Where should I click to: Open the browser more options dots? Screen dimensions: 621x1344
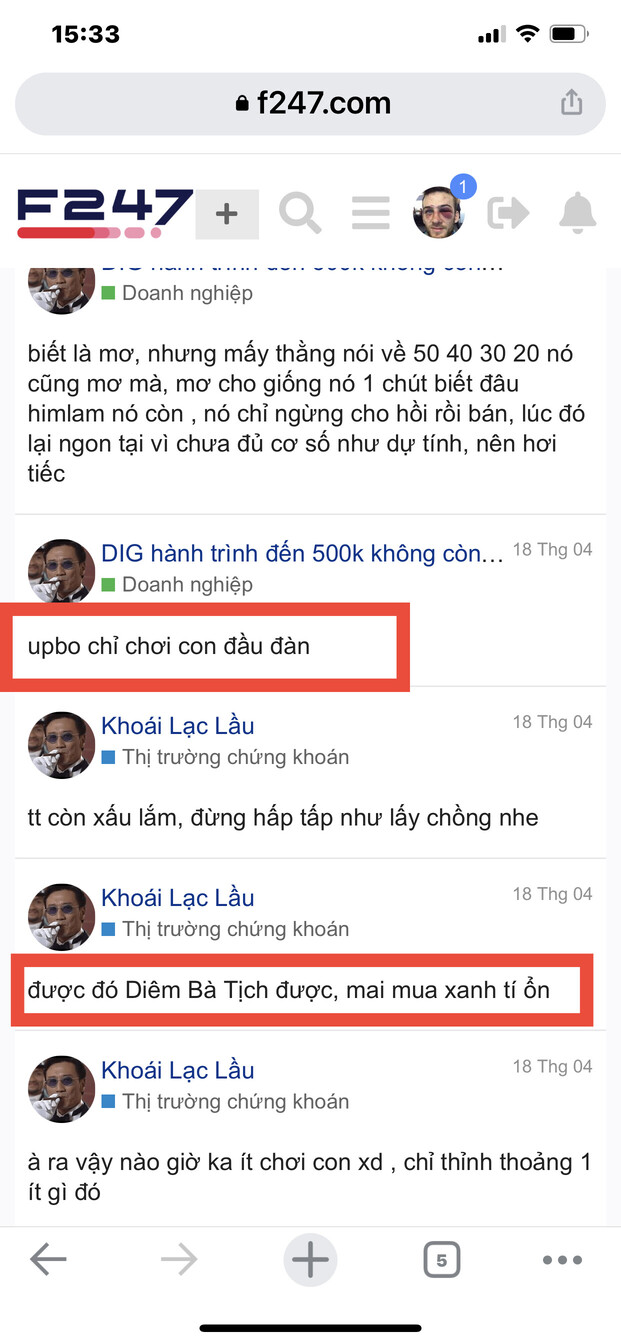(562, 1260)
